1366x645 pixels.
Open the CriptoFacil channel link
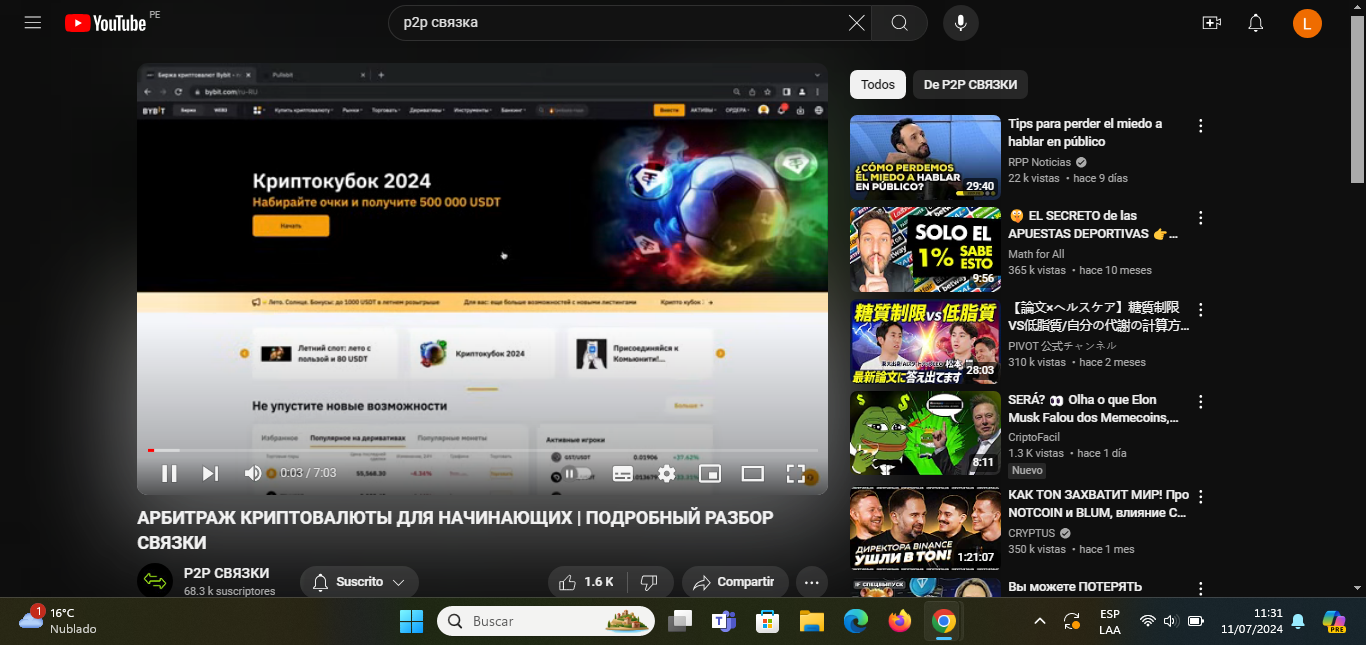1034,437
